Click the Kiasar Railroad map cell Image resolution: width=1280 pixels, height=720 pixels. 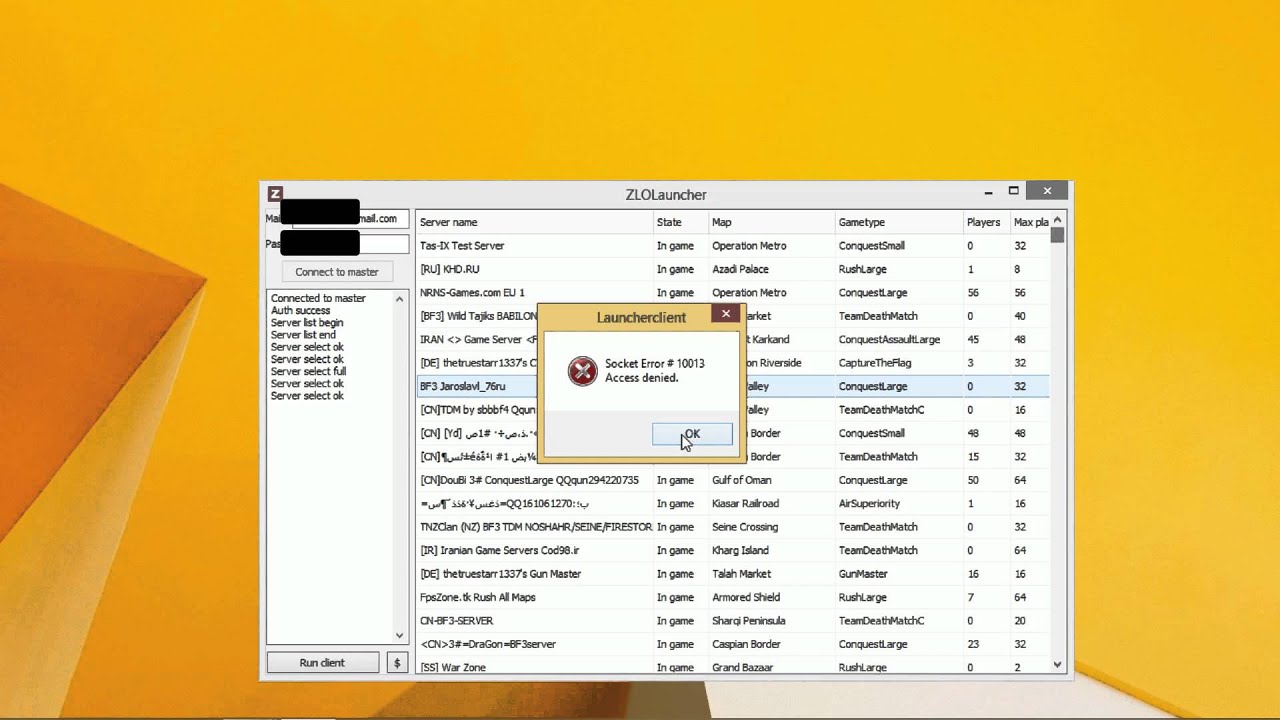coord(745,504)
